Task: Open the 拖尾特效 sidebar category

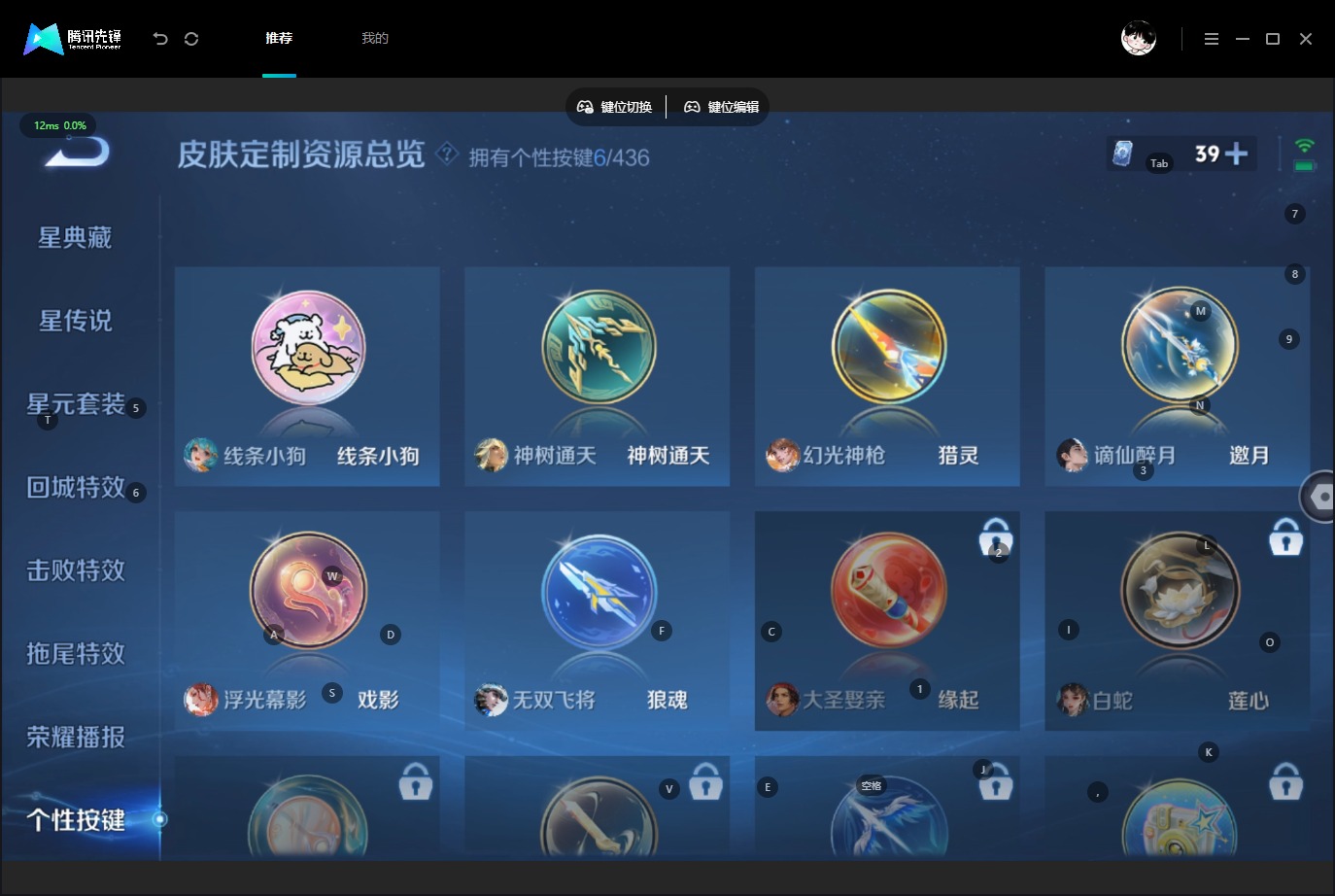Action: pyautogui.click(x=76, y=653)
